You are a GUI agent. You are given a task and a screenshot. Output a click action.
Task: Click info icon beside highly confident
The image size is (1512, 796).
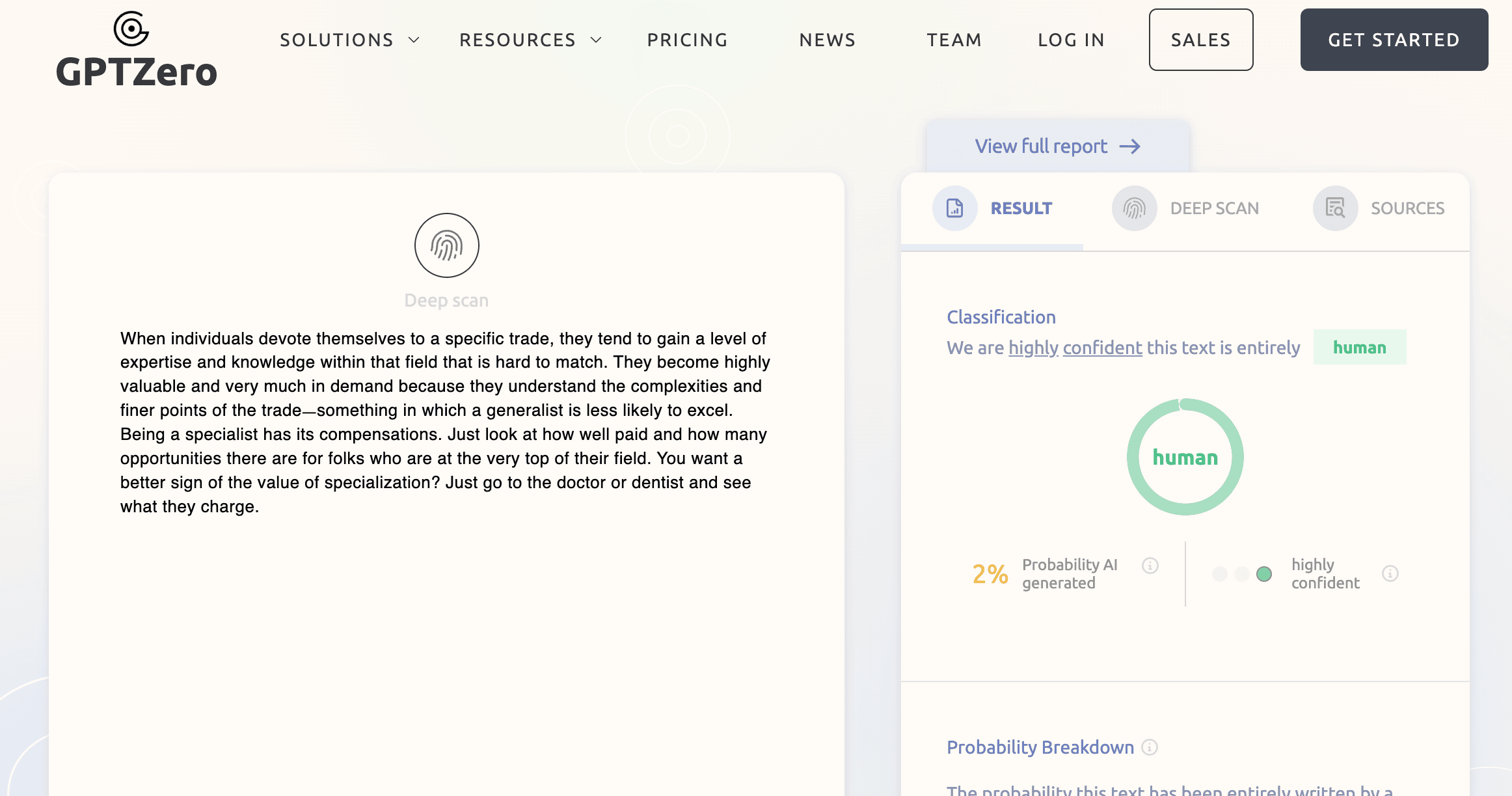coord(1390,573)
